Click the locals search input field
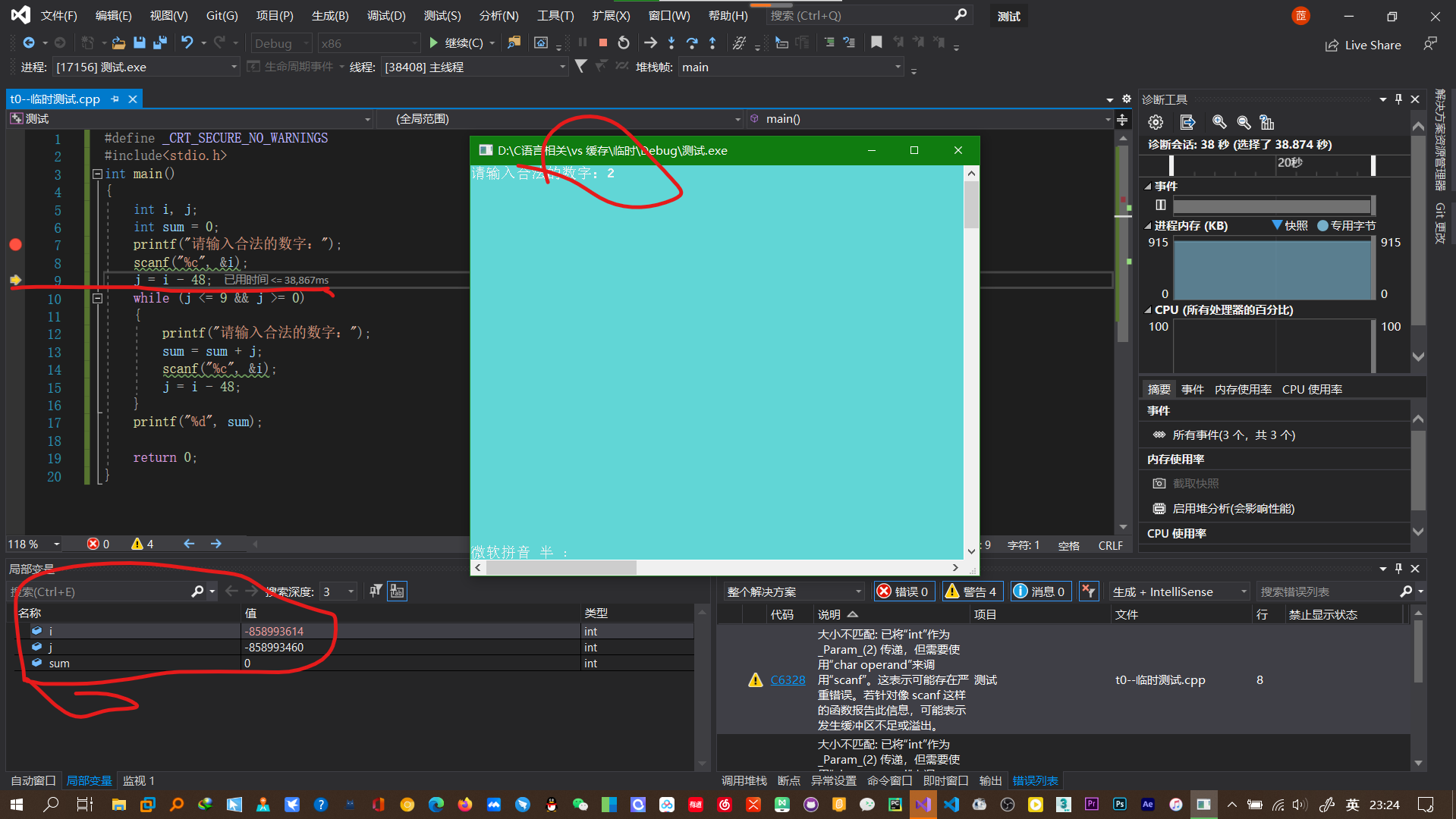This screenshot has height=819, width=1456. coord(99,591)
